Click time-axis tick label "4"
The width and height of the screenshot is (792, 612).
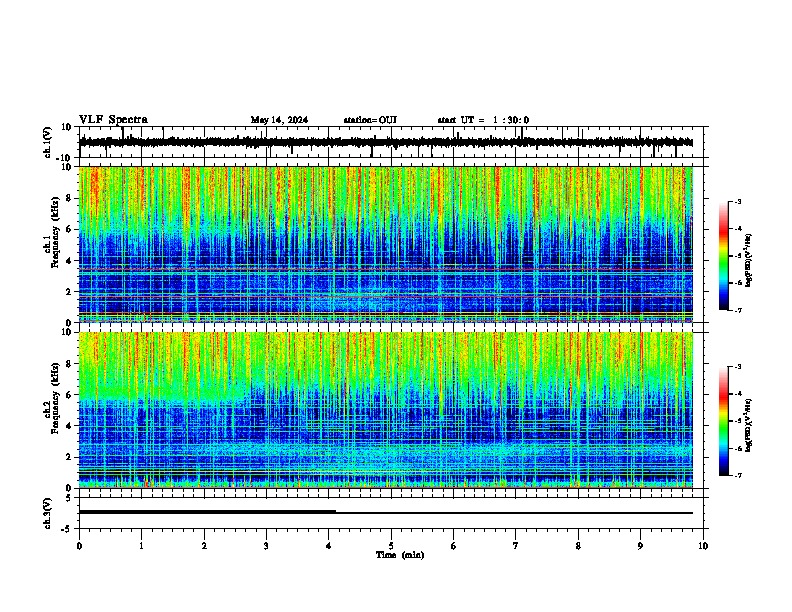point(329,546)
